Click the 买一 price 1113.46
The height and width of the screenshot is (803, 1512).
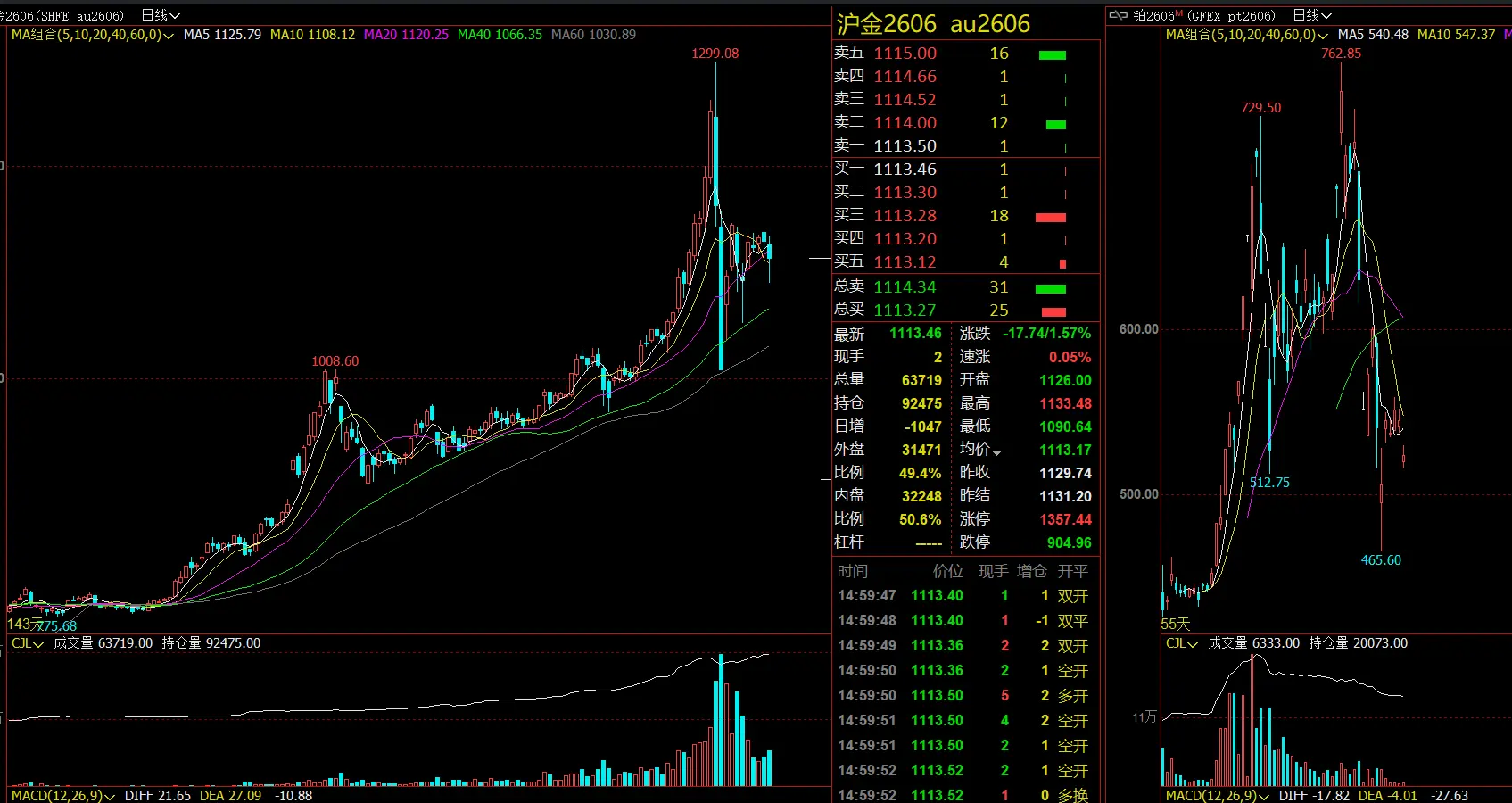click(x=905, y=170)
